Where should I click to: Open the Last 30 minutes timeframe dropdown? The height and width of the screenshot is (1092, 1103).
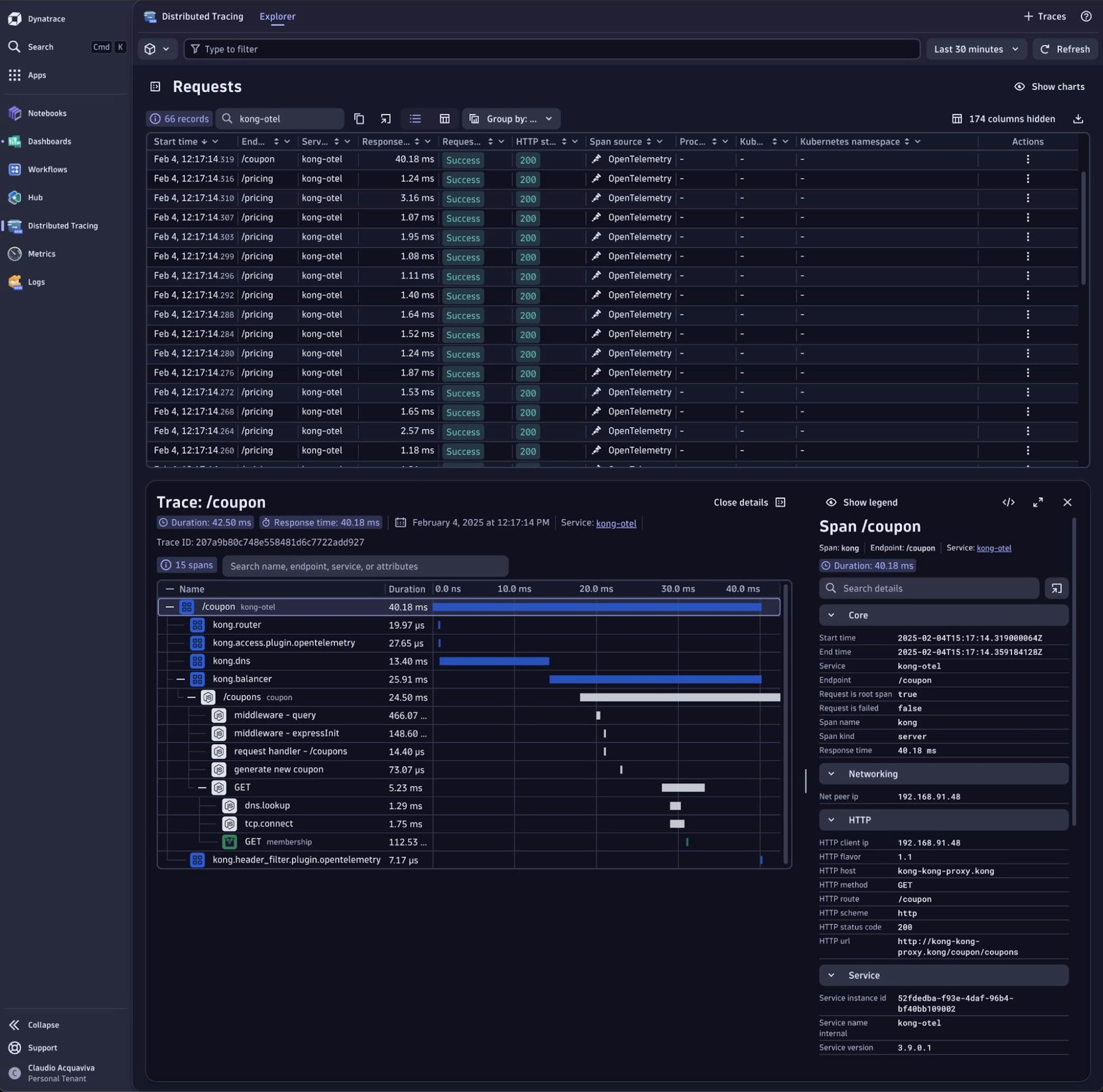(976, 49)
